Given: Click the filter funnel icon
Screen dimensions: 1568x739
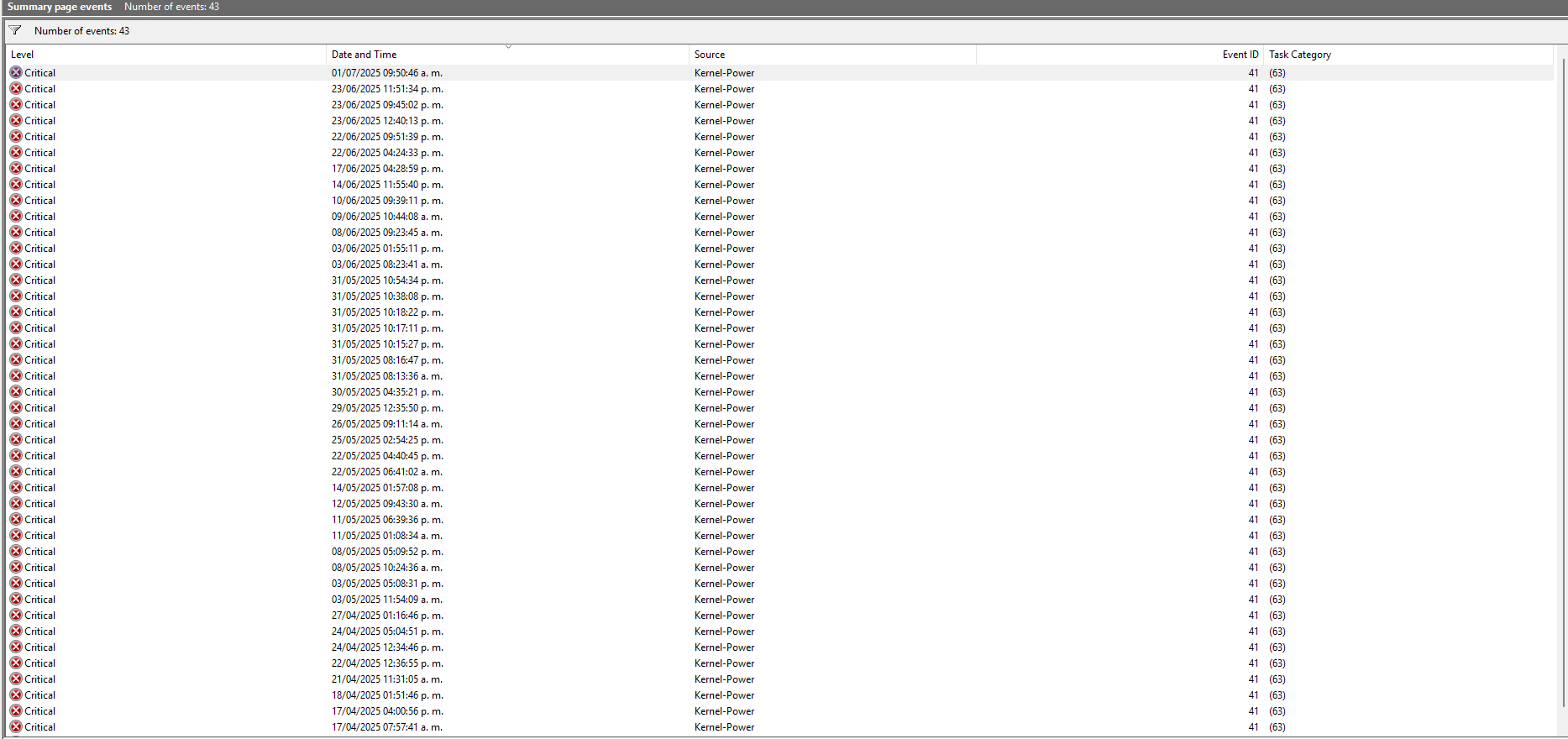Looking at the screenshot, I should 15,30.
